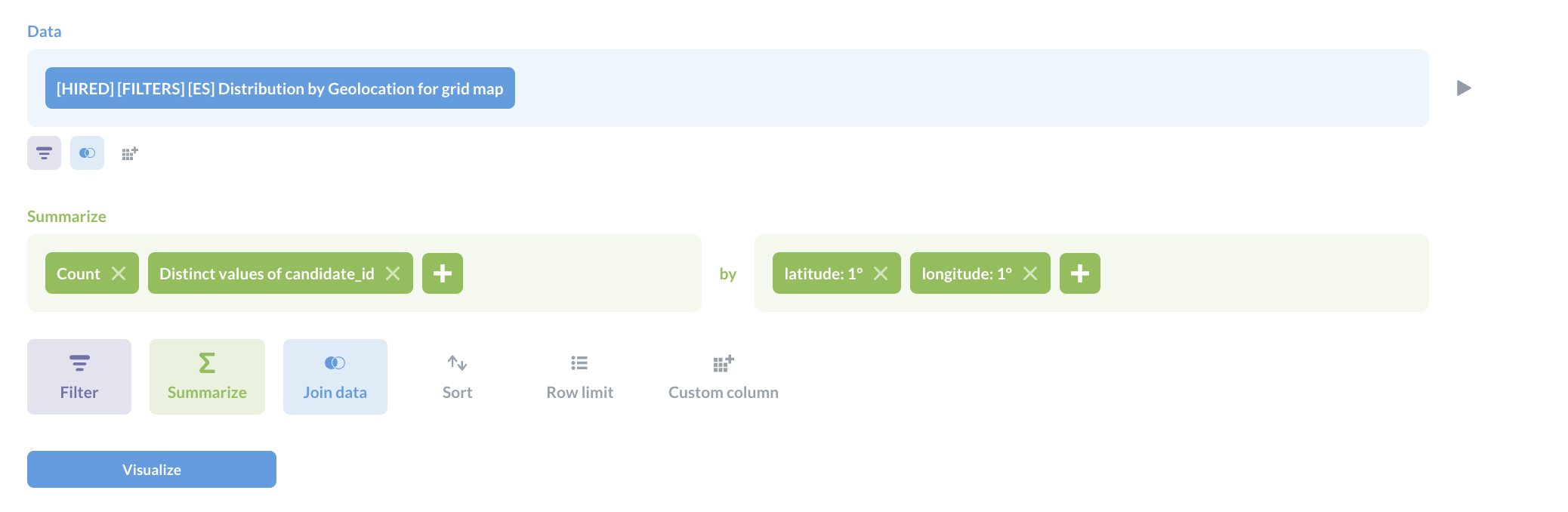Remove the Count aggregation
Image resolution: width=1568 pixels, height=512 pixels.
tap(119, 273)
